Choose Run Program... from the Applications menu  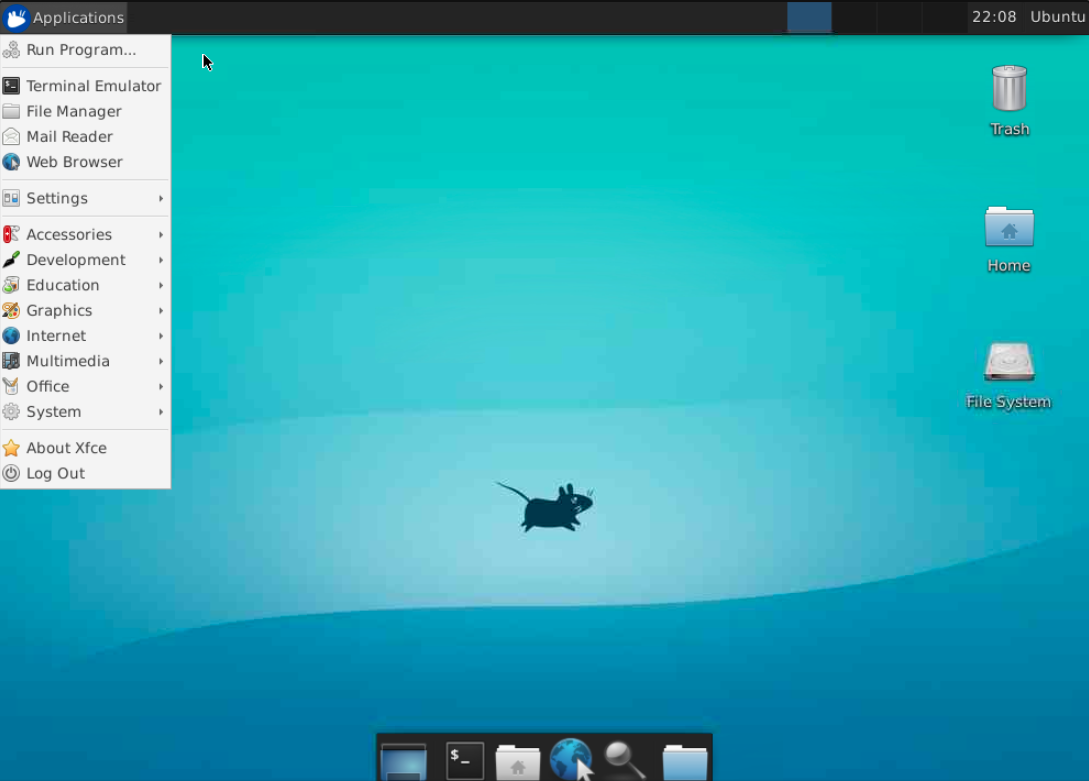click(85, 50)
